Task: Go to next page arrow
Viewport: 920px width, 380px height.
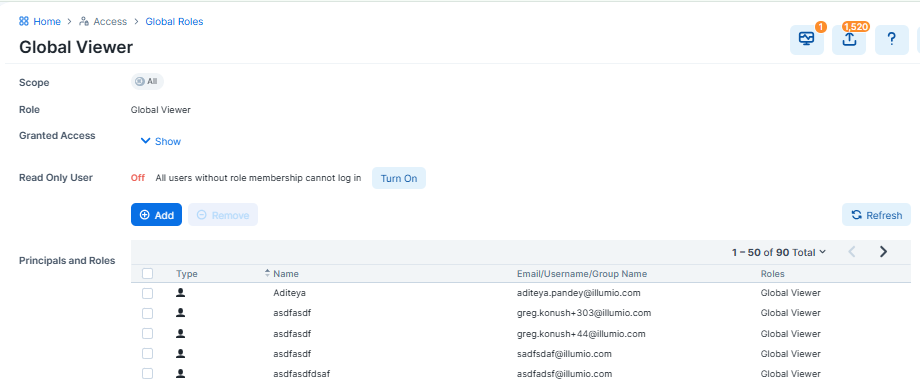Action: 883,252
